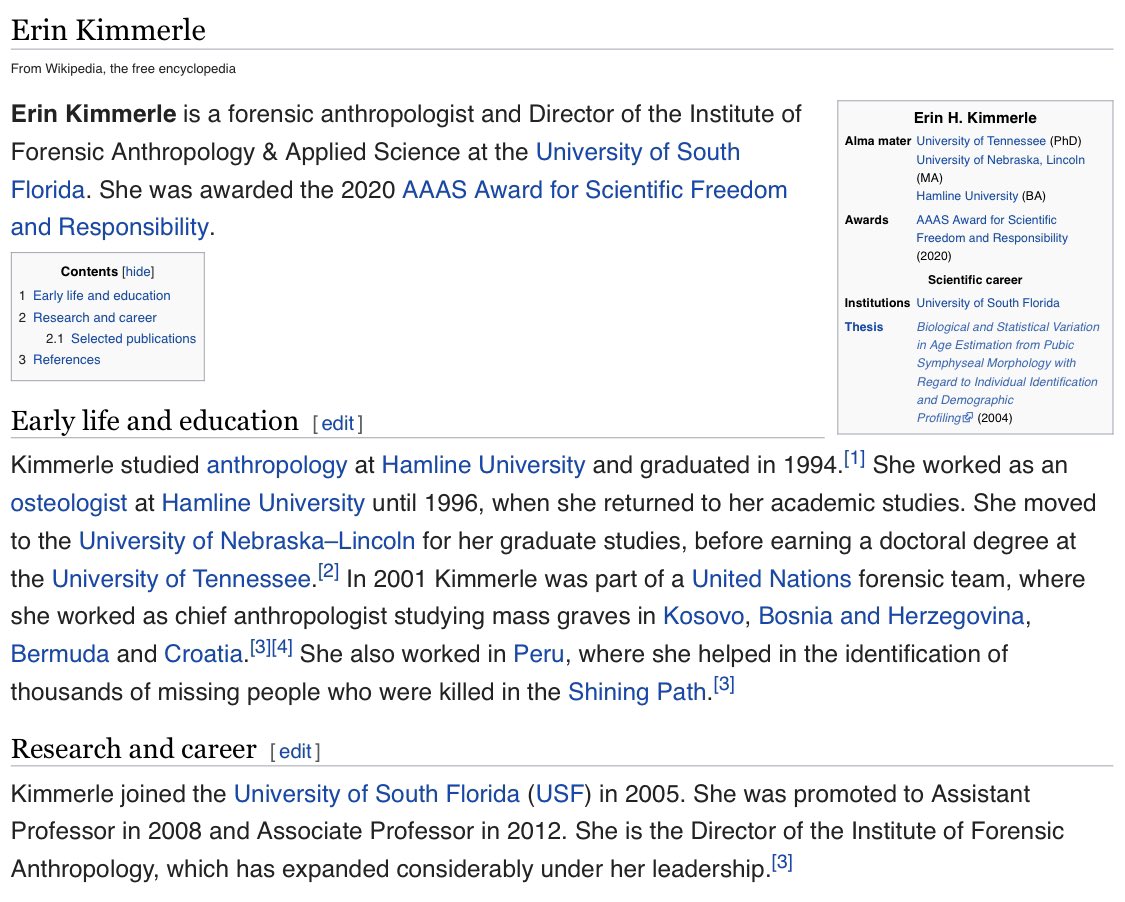Image resolution: width=1125 pixels, height=902 pixels.
Task: Click external link icon after Profiling
Action: [x=968, y=418]
